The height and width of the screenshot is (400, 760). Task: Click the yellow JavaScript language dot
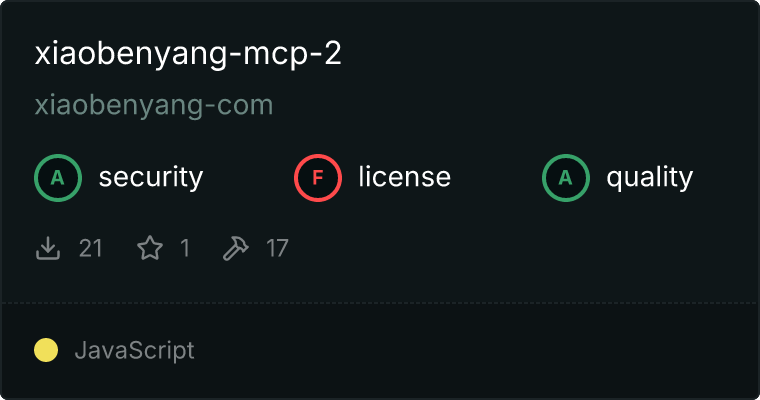point(46,350)
